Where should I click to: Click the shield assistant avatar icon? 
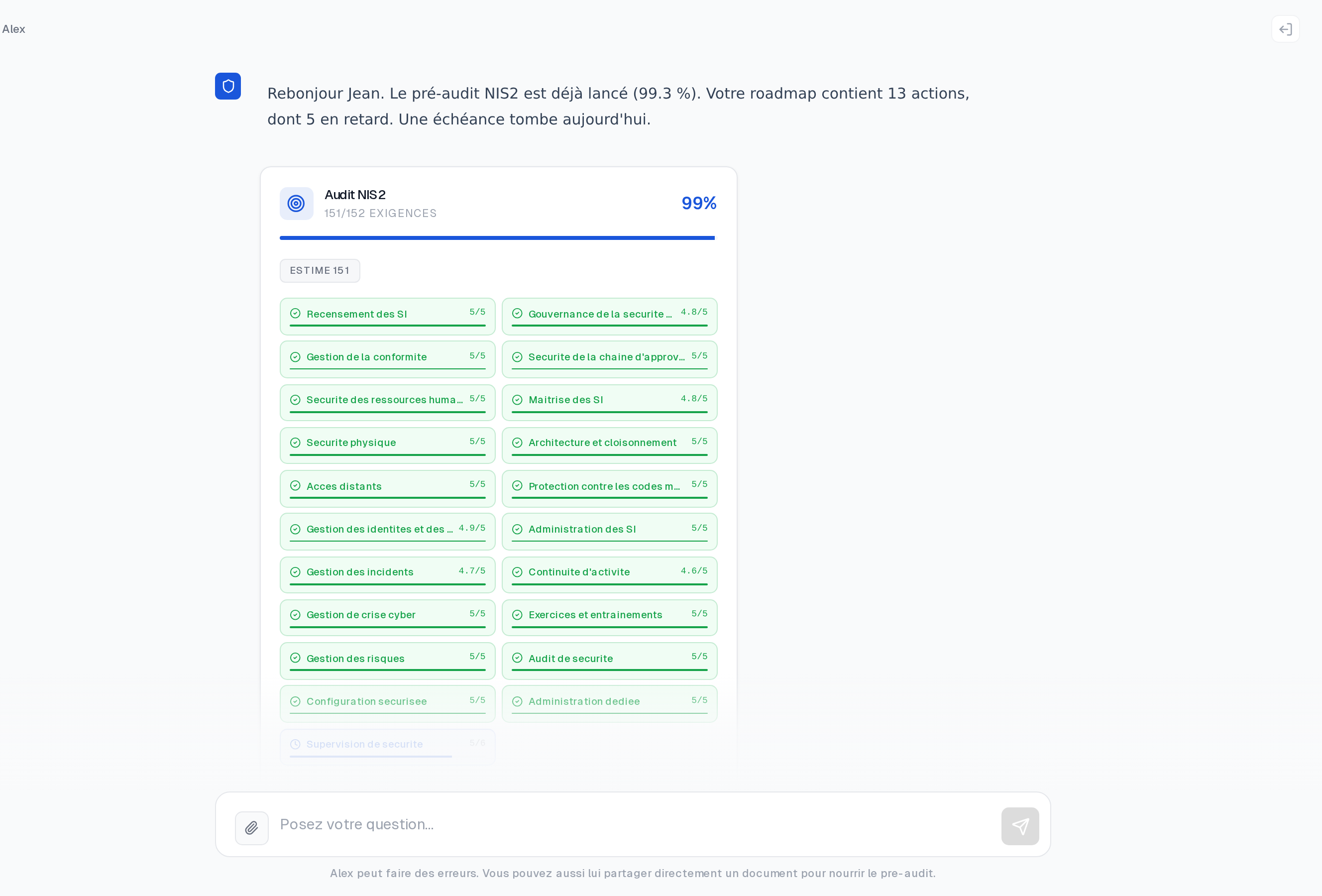click(x=228, y=86)
